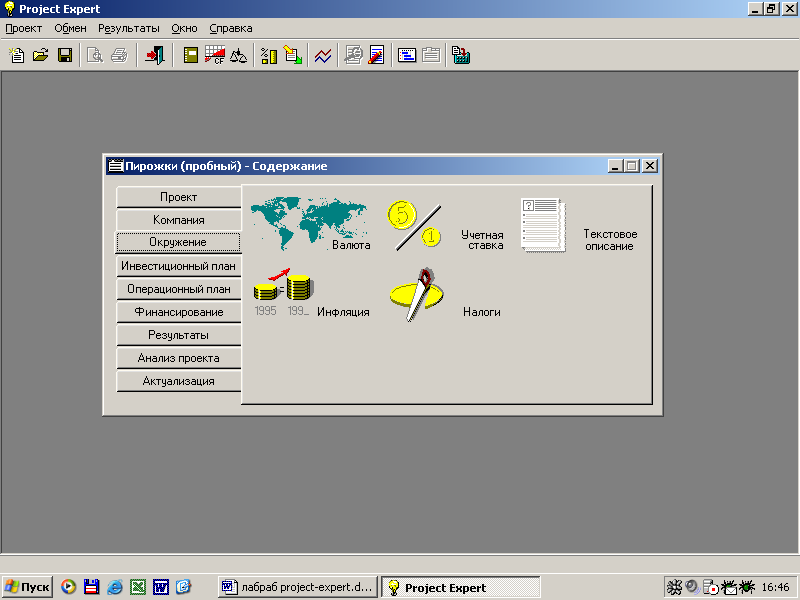Switch to the Результаты section tab

pos(179,335)
